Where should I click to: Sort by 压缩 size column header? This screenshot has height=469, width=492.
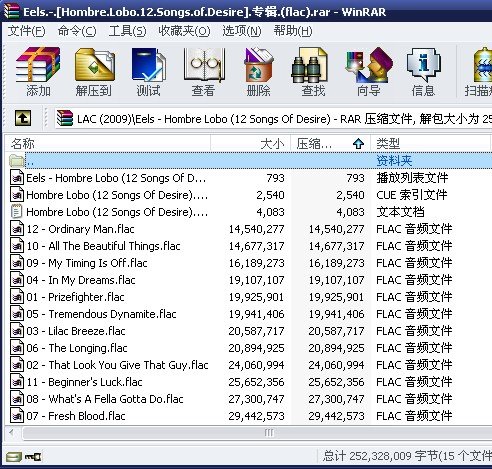(331, 144)
